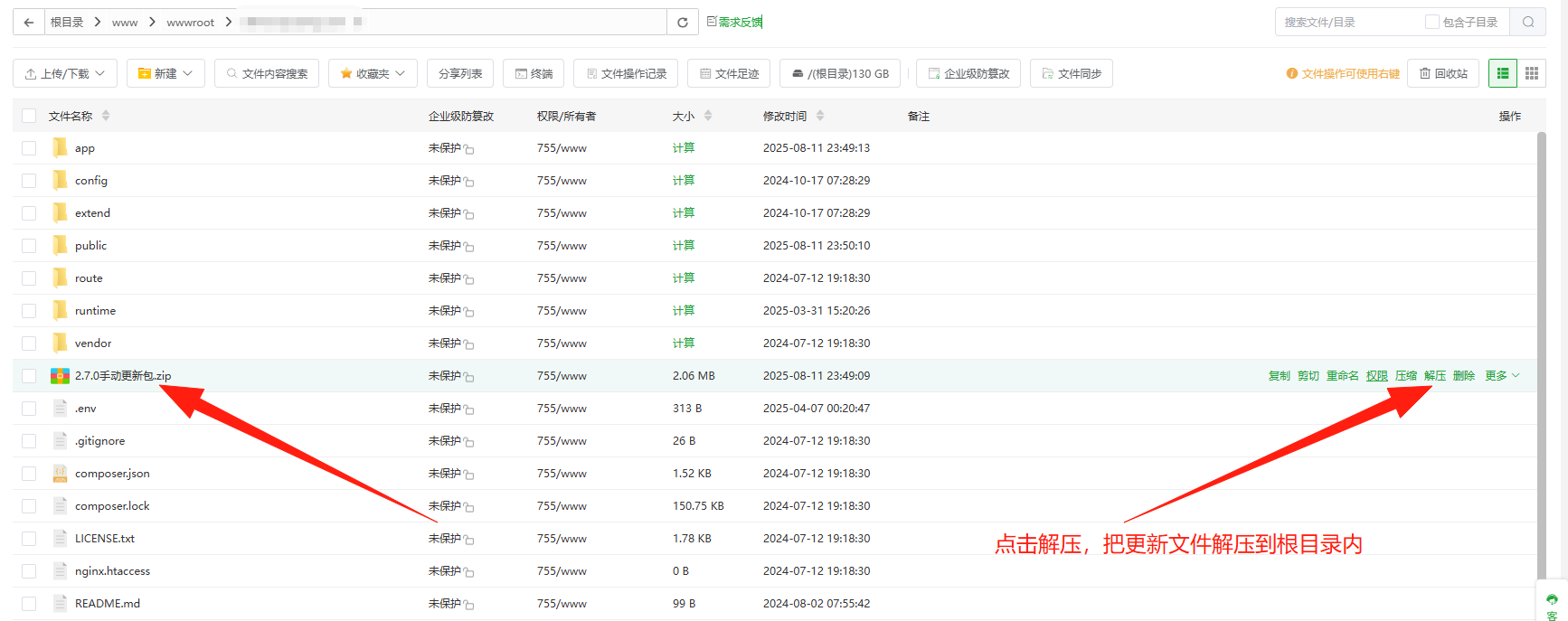This screenshot has height=621, width=1568.
Task: Click the extend folder icon
Action: coord(60,212)
